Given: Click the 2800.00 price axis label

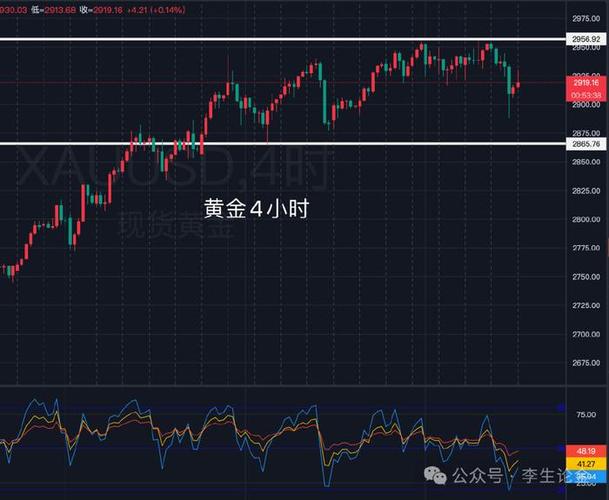Looking at the screenshot, I should pyautogui.click(x=586, y=220).
